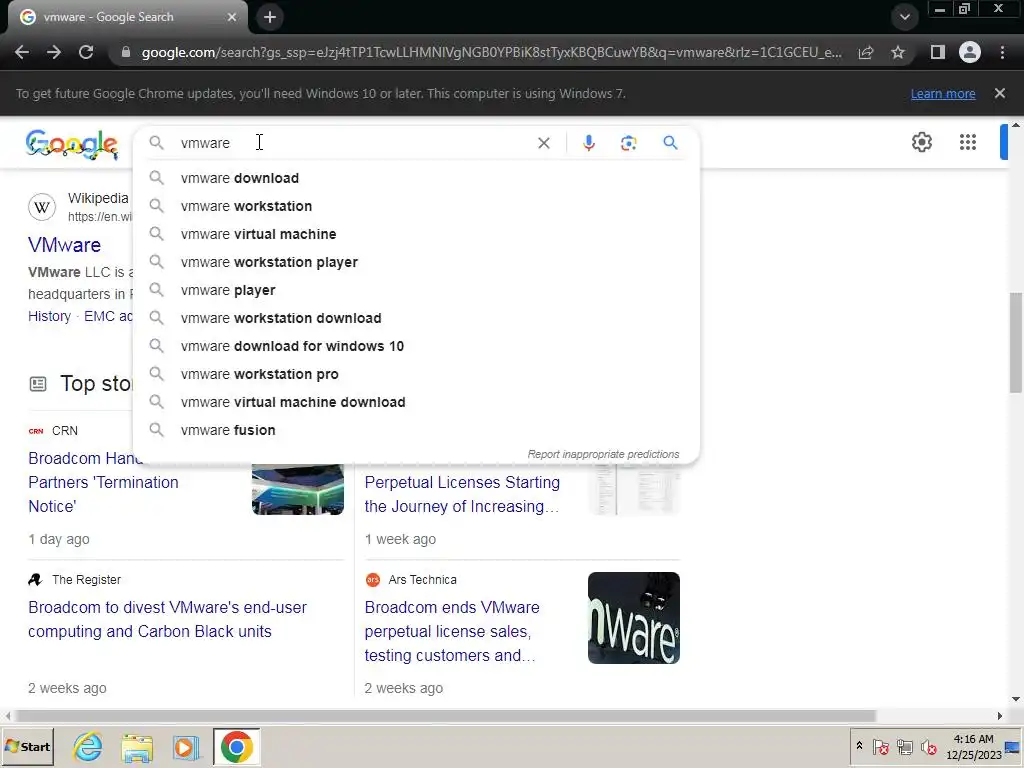Image resolution: width=1024 pixels, height=768 pixels.
Task: Launch Windows Media Player from taskbar
Action: coord(186,747)
